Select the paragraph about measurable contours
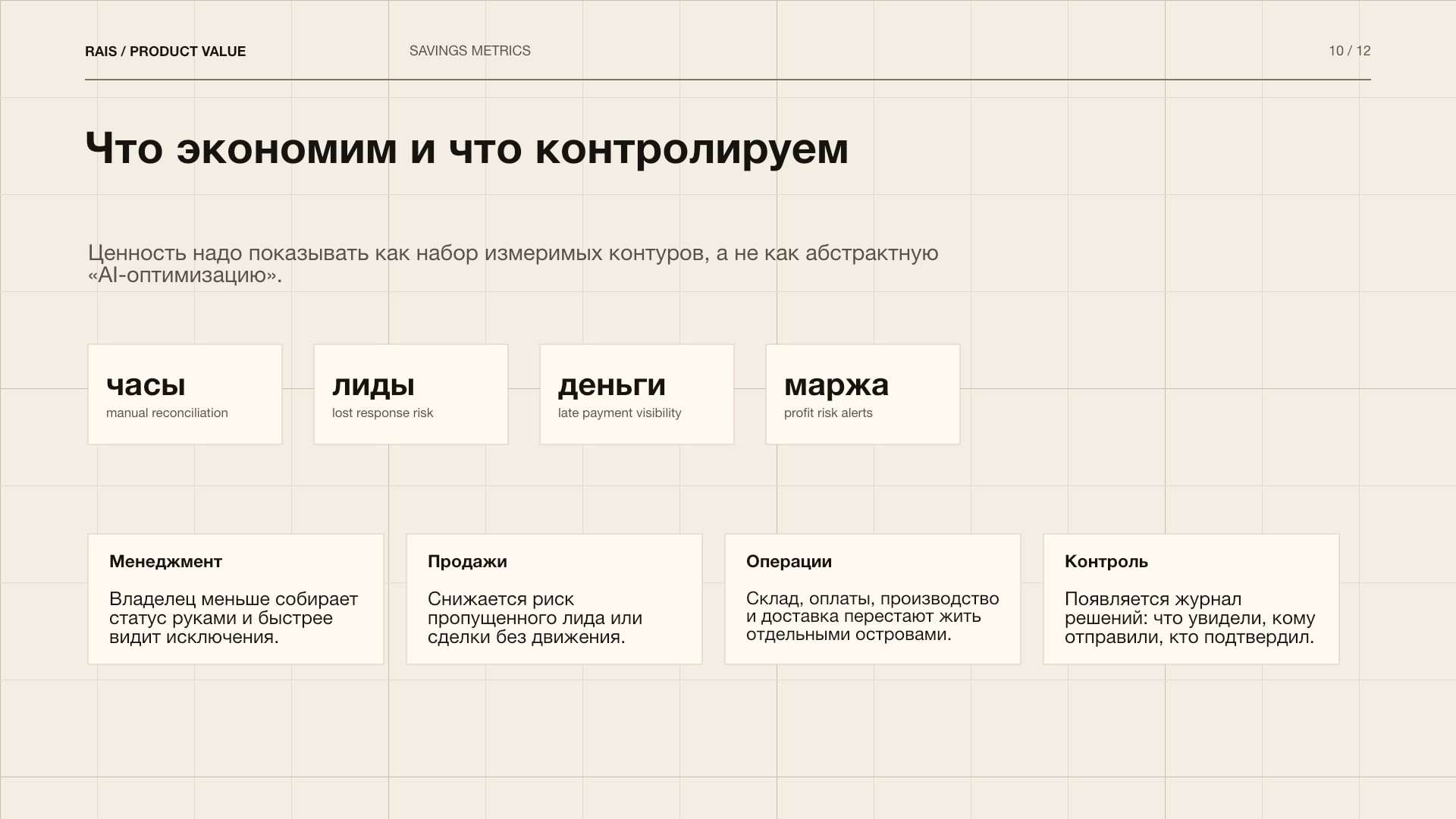 point(513,253)
